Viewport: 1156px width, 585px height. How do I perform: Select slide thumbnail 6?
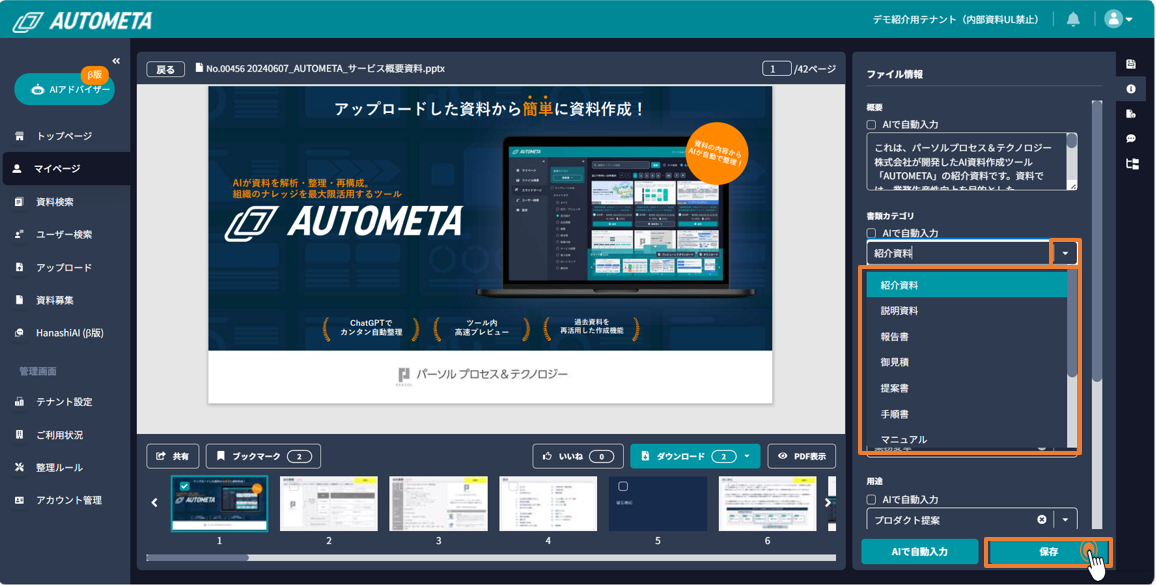[767, 504]
